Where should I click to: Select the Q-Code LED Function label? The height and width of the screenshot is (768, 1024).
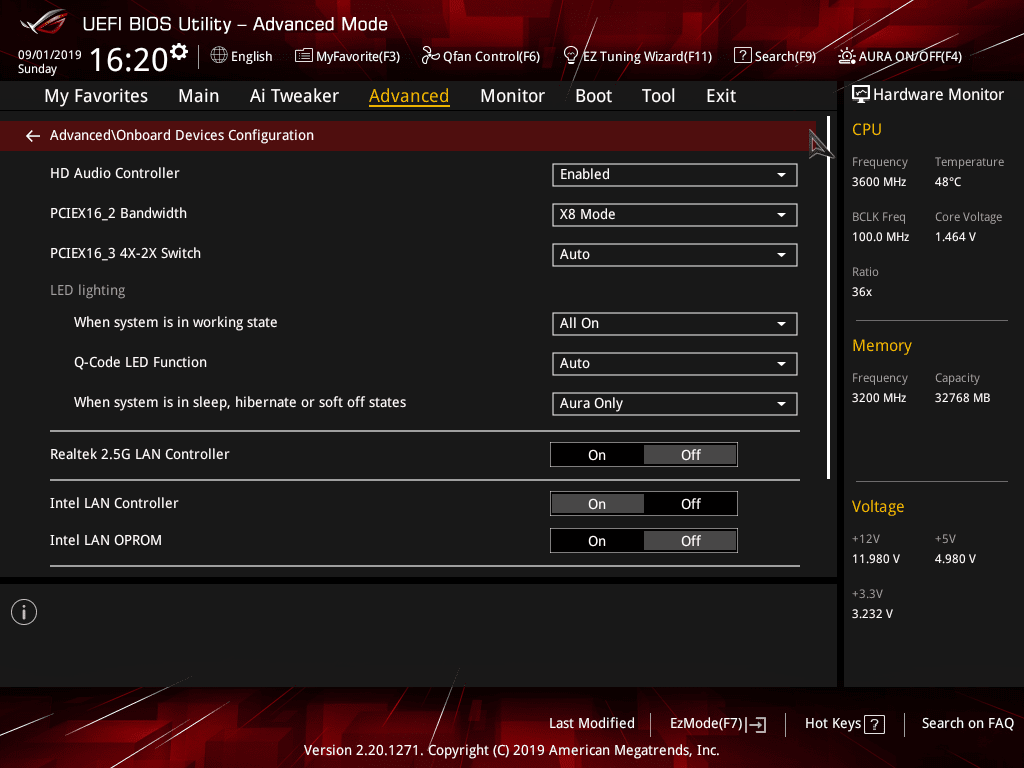tap(140, 362)
